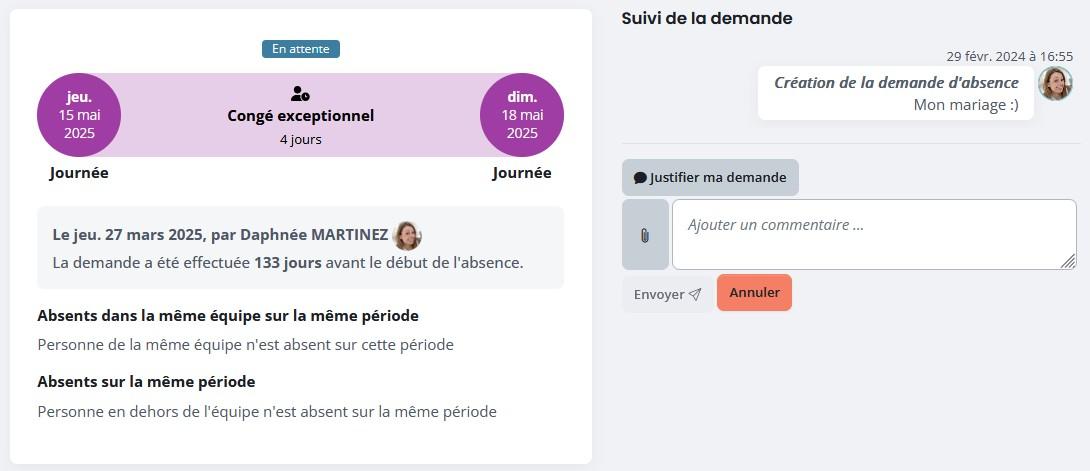This screenshot has height=471, width=1090.
Task: Click Daphnée MARTINEZ's avatar in request info
Action: [x=407, y=236]
